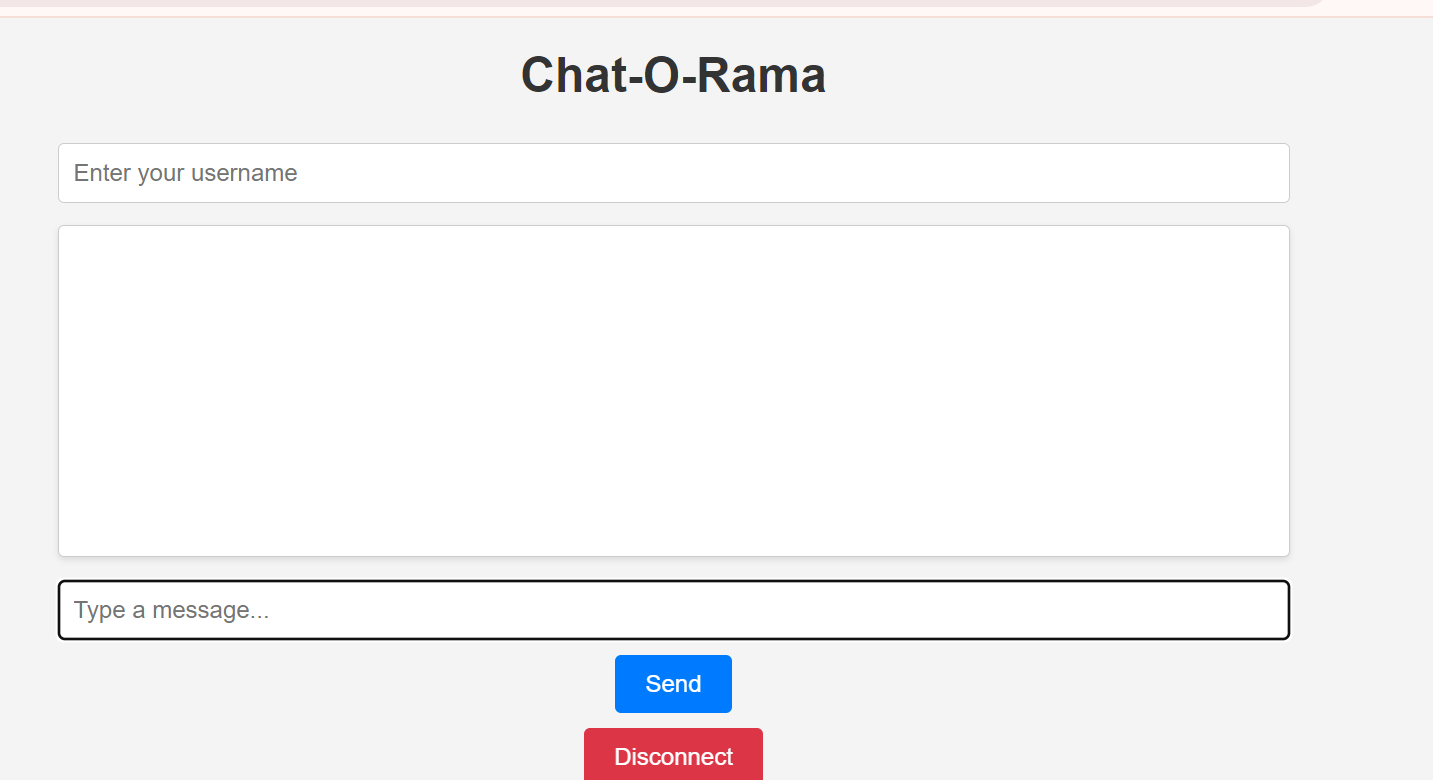Click the Chat-O-Rama page title

pyautogui.click(x=673, y=74)
